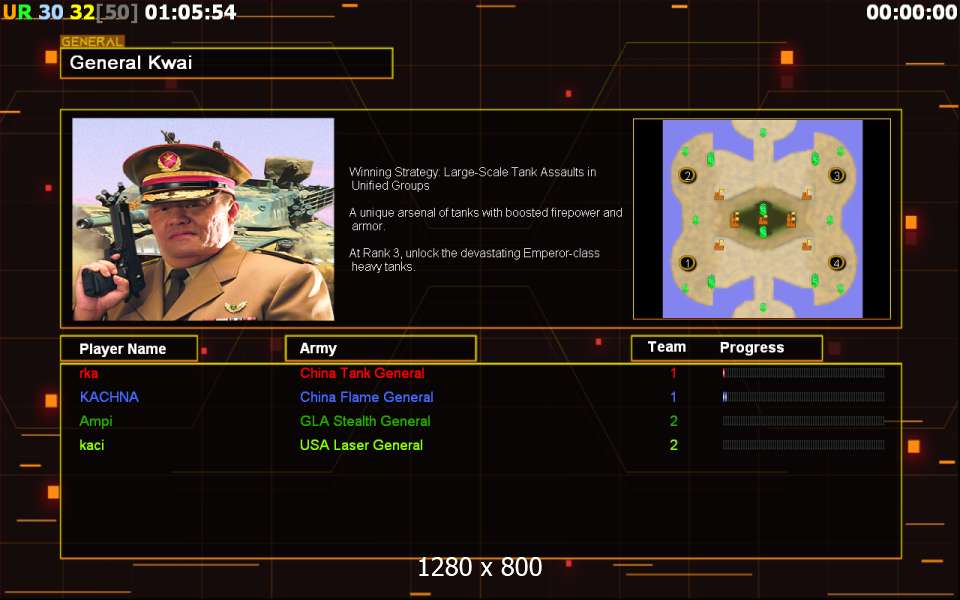Image resolution: width=960 pixels, height=600 pixels.
Task: Click China Tank General army entry
Action: [362, 373]
